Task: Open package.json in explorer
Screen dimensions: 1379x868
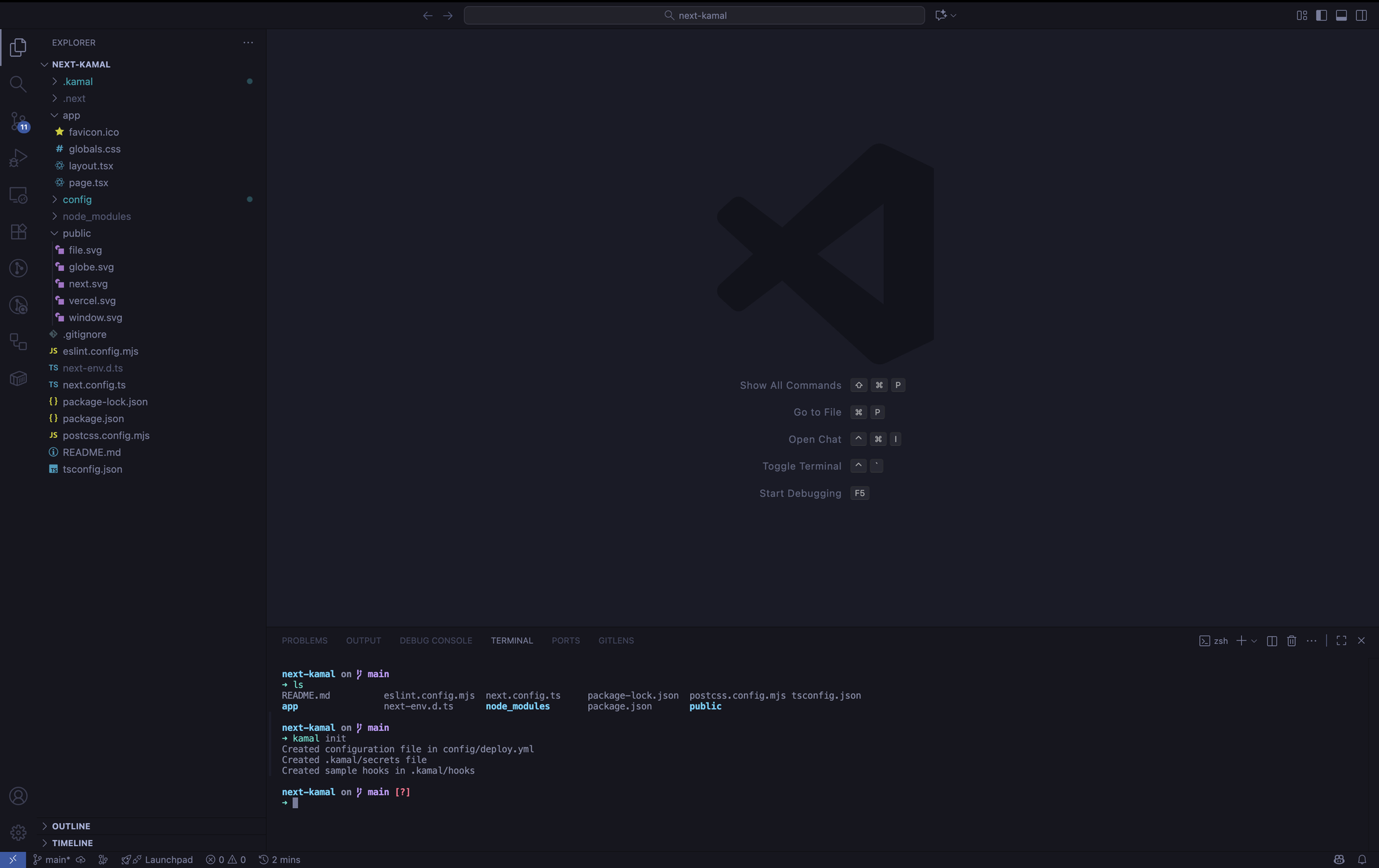Action: pos(93,418)
